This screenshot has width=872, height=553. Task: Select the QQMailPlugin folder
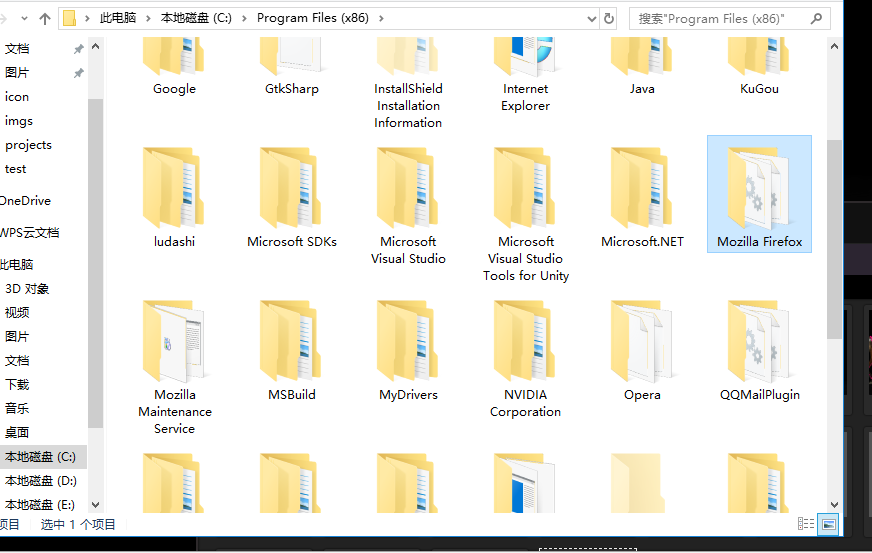pos(759,350)
